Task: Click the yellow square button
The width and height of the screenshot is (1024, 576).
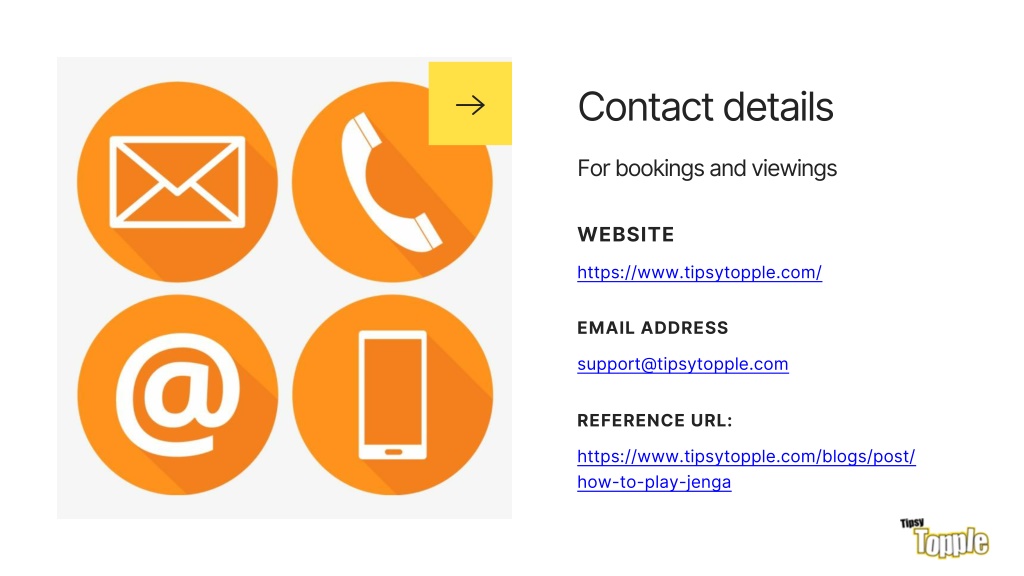Action: tap(470, 103)
